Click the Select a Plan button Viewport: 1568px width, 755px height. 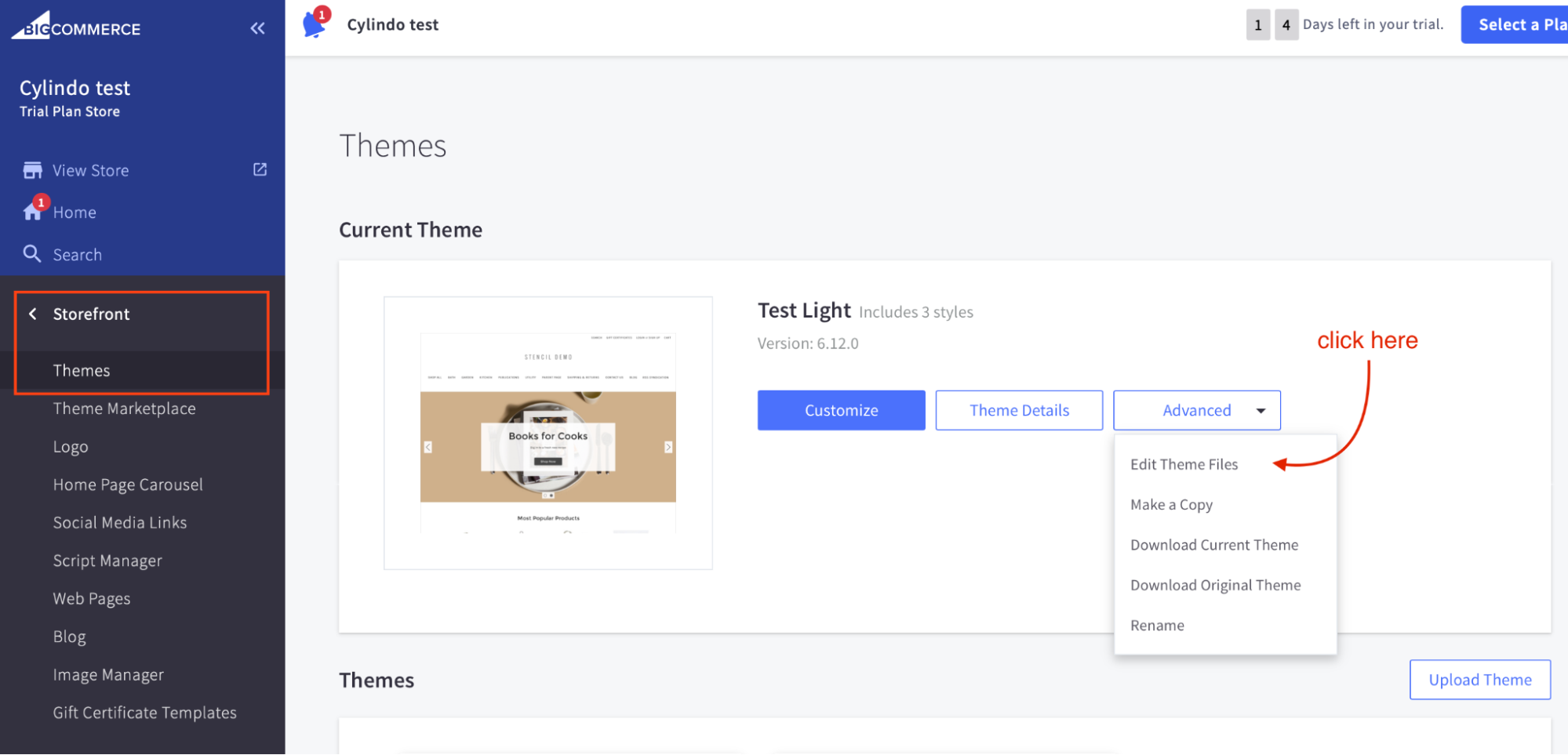tap(1514, 24)
